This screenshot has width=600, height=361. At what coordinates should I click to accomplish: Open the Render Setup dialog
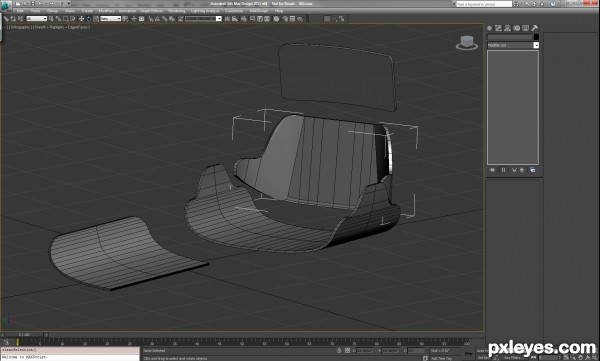[285, 18]
